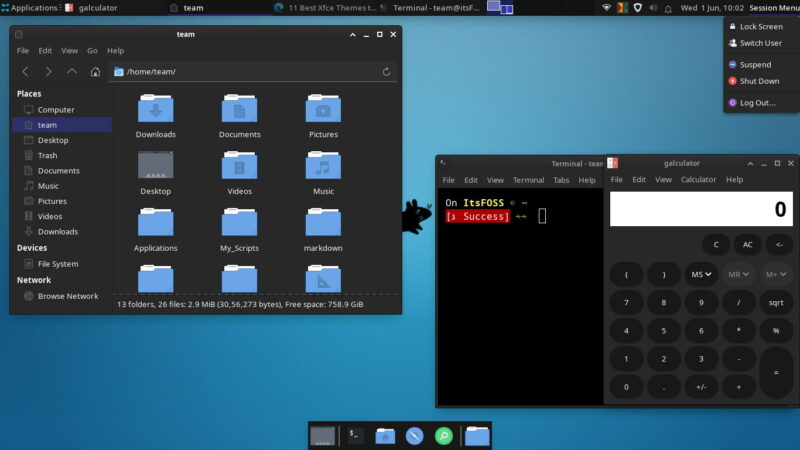Click the backspace <- calculator button

pos(779,245)
